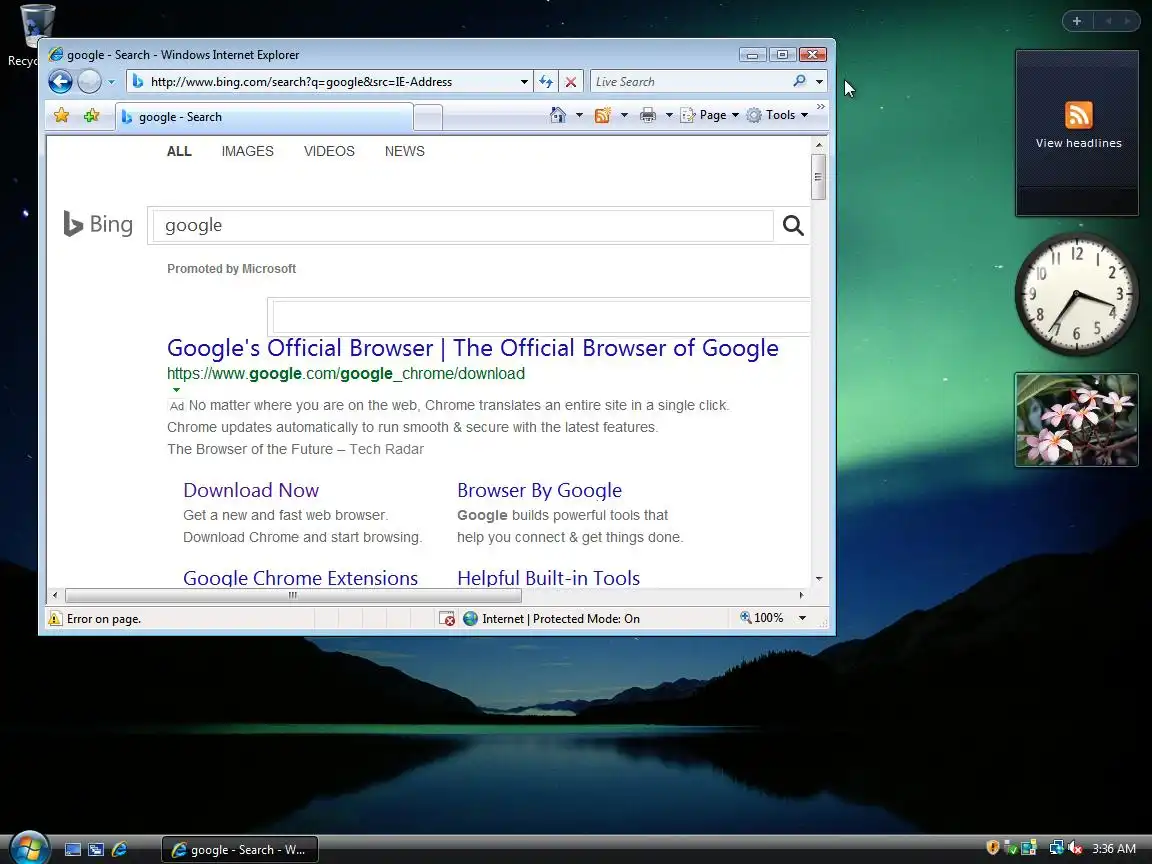Click the sidebar add gadgets plus button
The height and width of the screenshot is (864, 1152).
(x=1077, y=21)
